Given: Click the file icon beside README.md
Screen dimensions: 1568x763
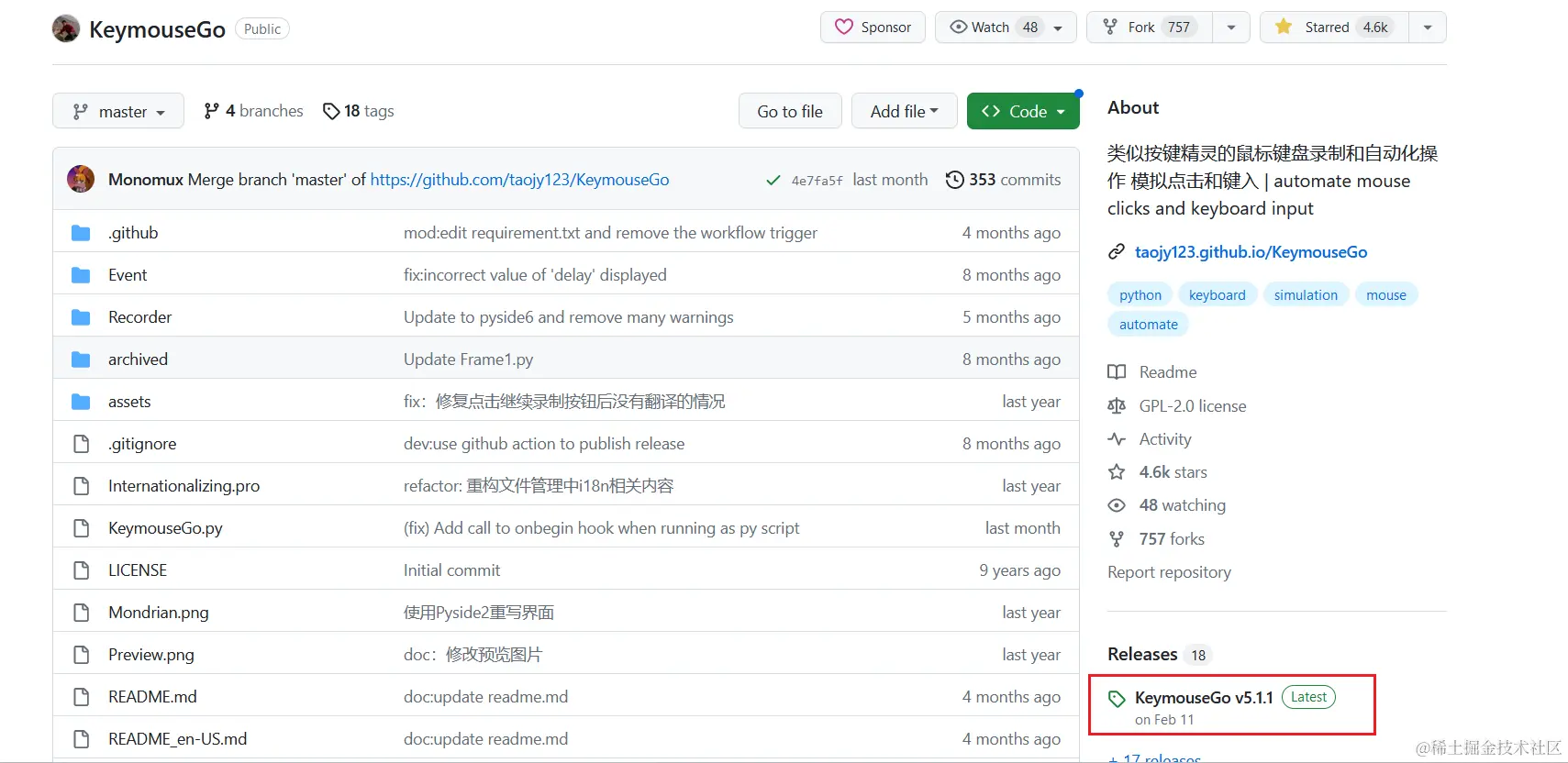Looking at the screenshot, I should point(81,697).
